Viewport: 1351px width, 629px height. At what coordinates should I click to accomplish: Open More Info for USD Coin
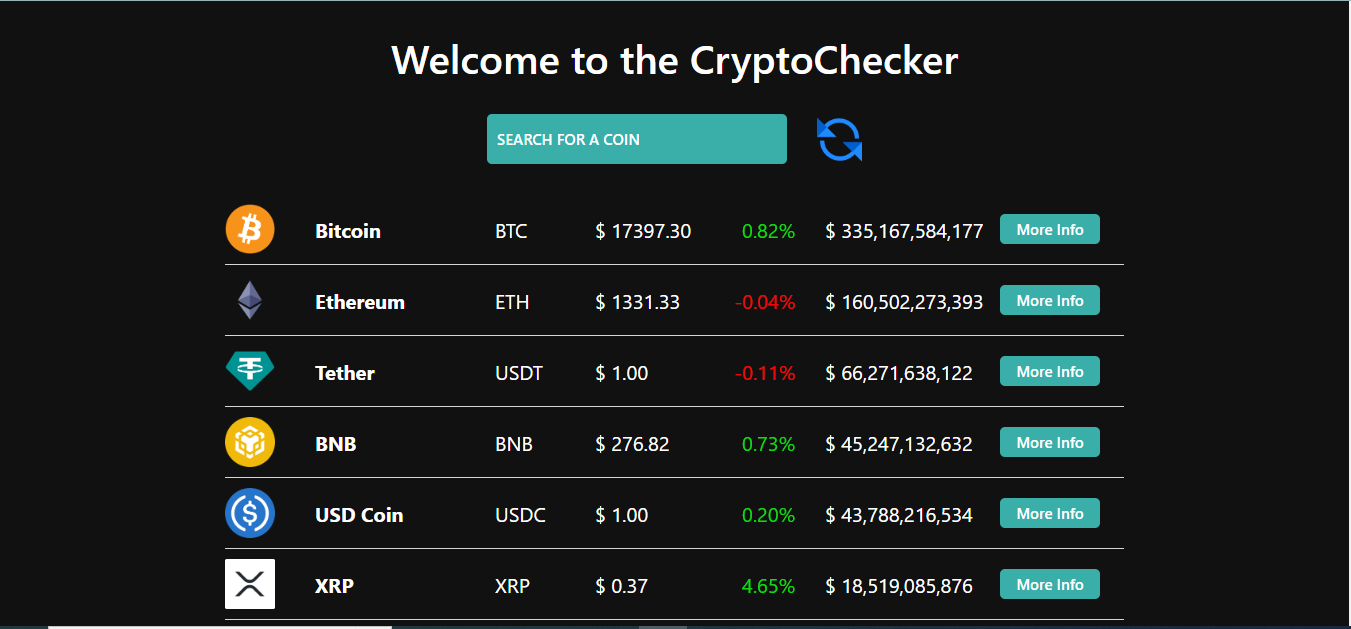[x=1049, y=513]
